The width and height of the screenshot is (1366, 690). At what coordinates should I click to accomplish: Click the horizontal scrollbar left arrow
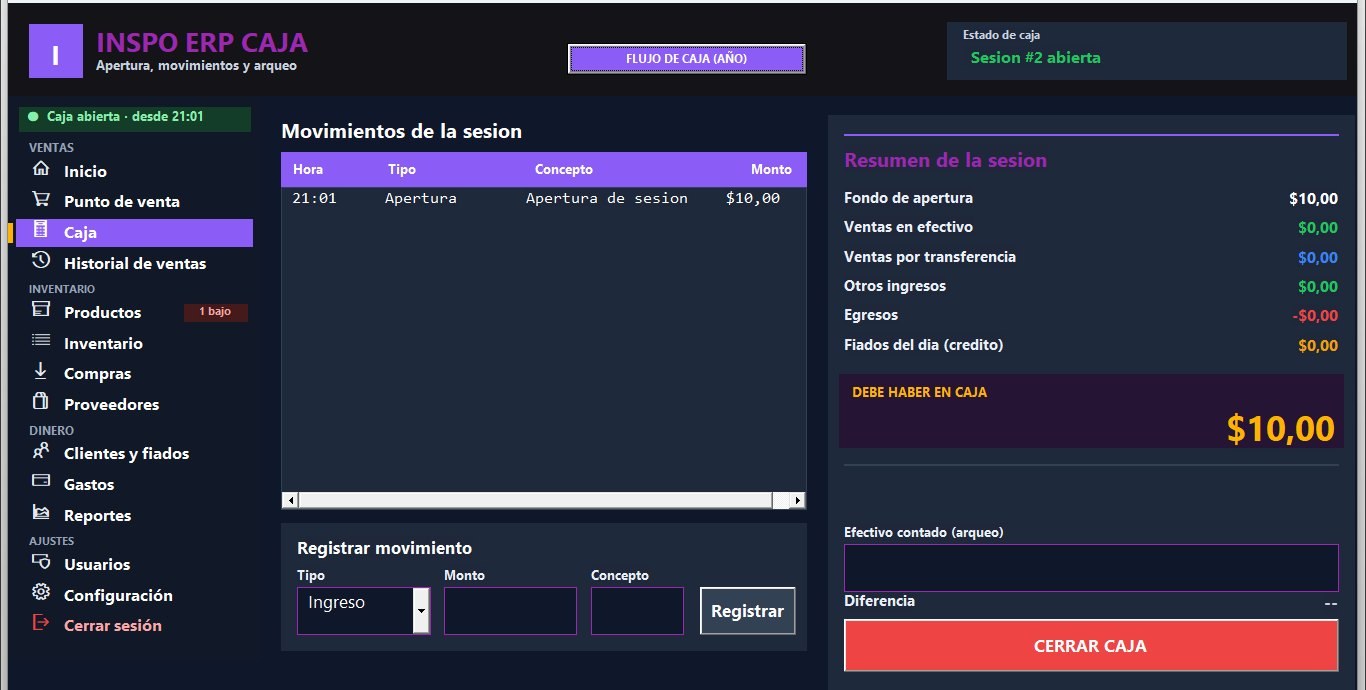point(290,500)
